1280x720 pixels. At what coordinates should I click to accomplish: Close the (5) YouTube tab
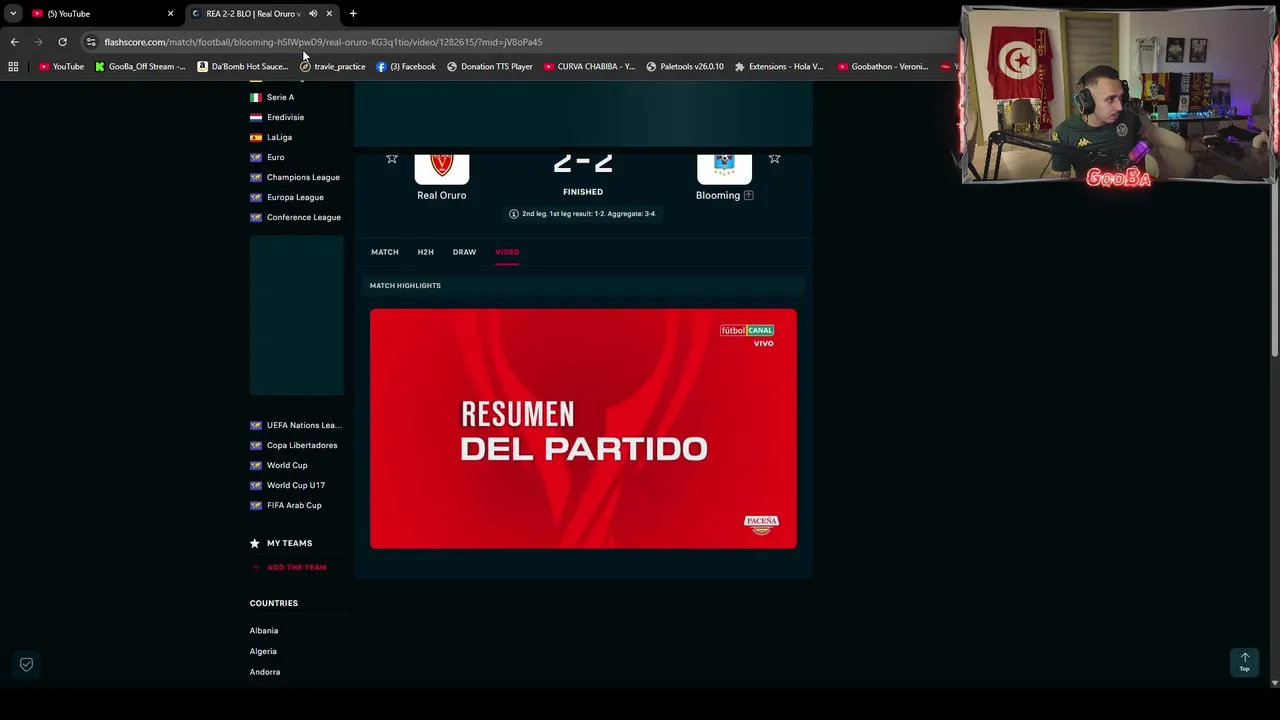170,14
